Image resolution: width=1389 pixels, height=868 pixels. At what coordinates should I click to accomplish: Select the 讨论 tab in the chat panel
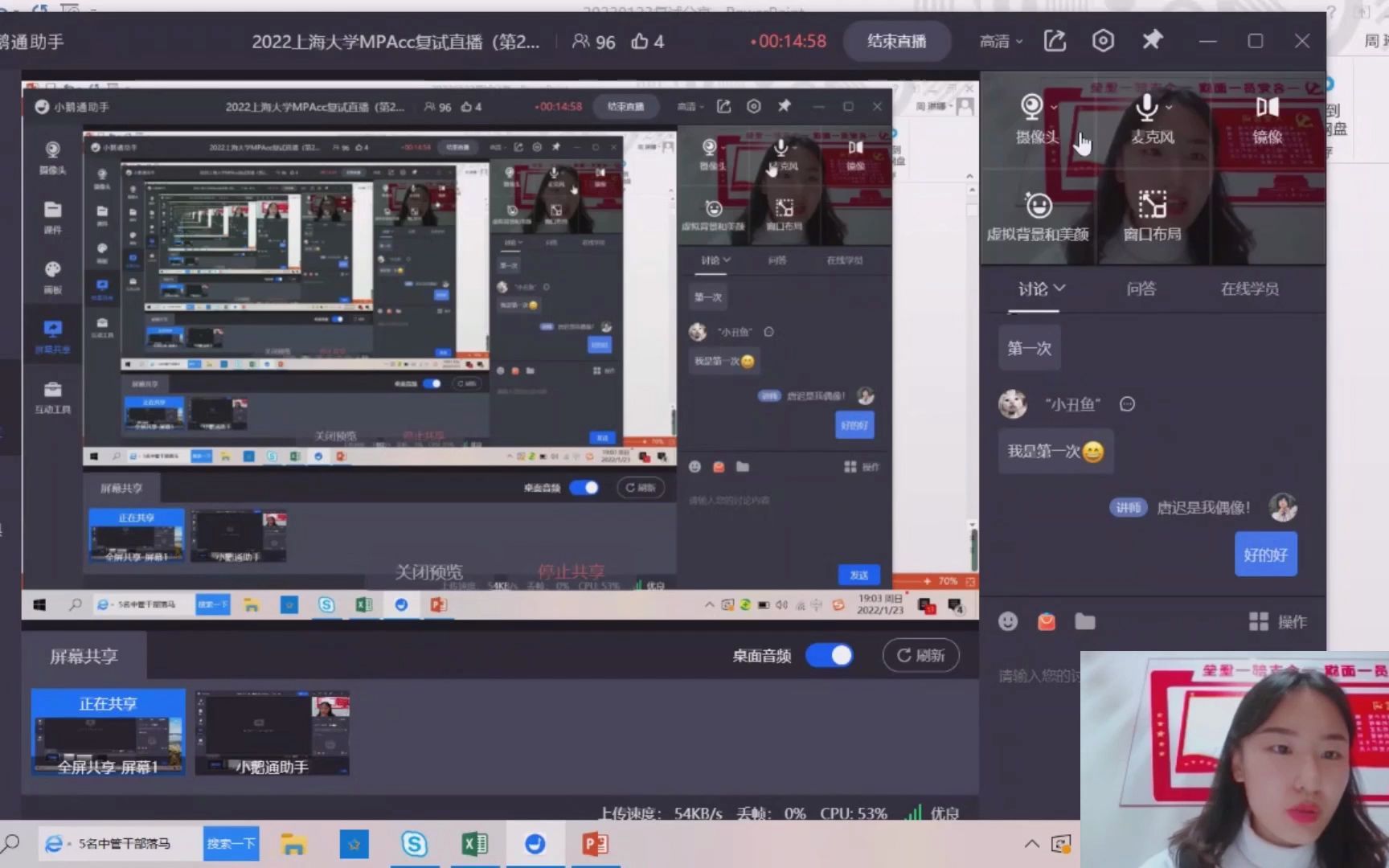point(1033,289)
